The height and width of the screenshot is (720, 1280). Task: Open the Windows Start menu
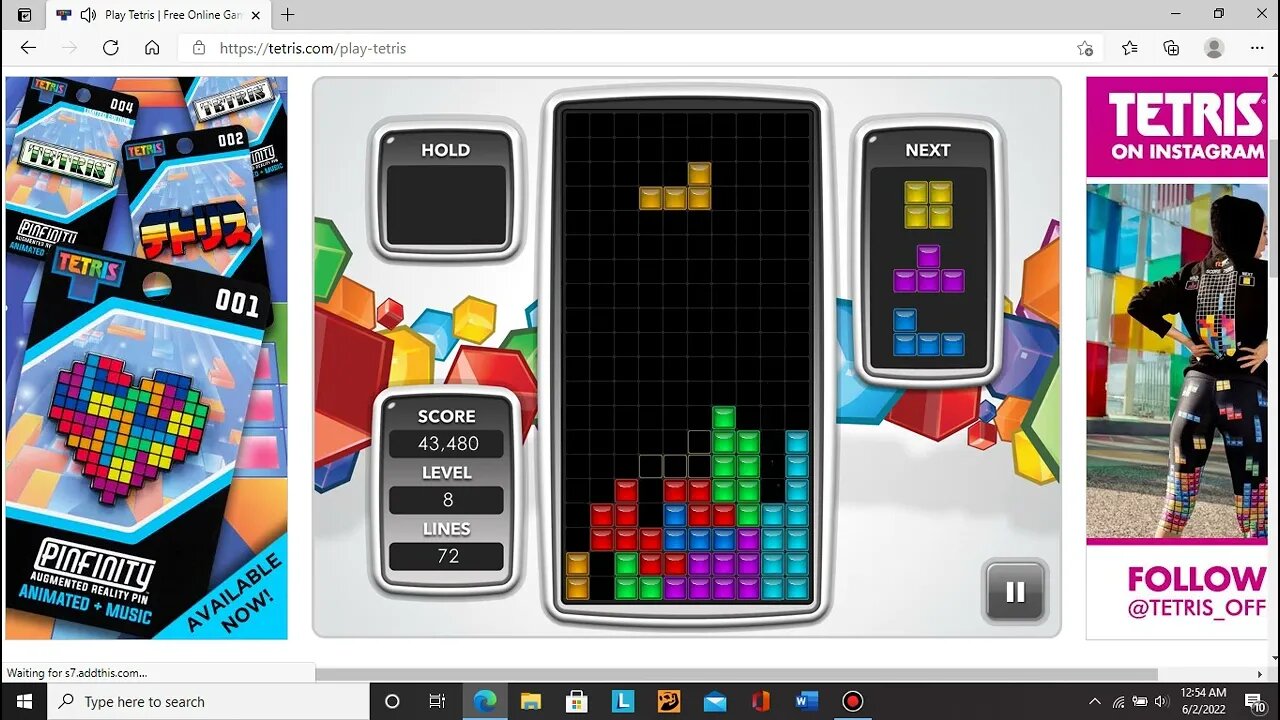pos(24,701)
